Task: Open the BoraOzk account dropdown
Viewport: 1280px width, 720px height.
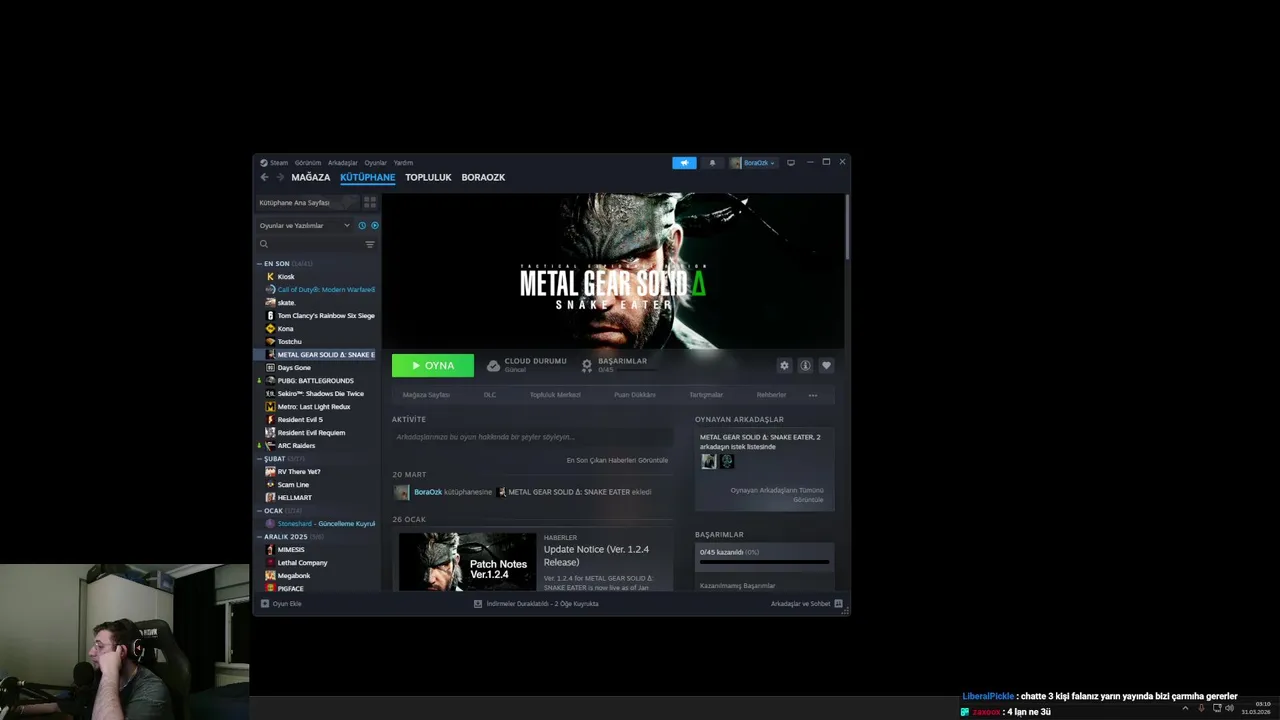Action: (x=753, y=163)
